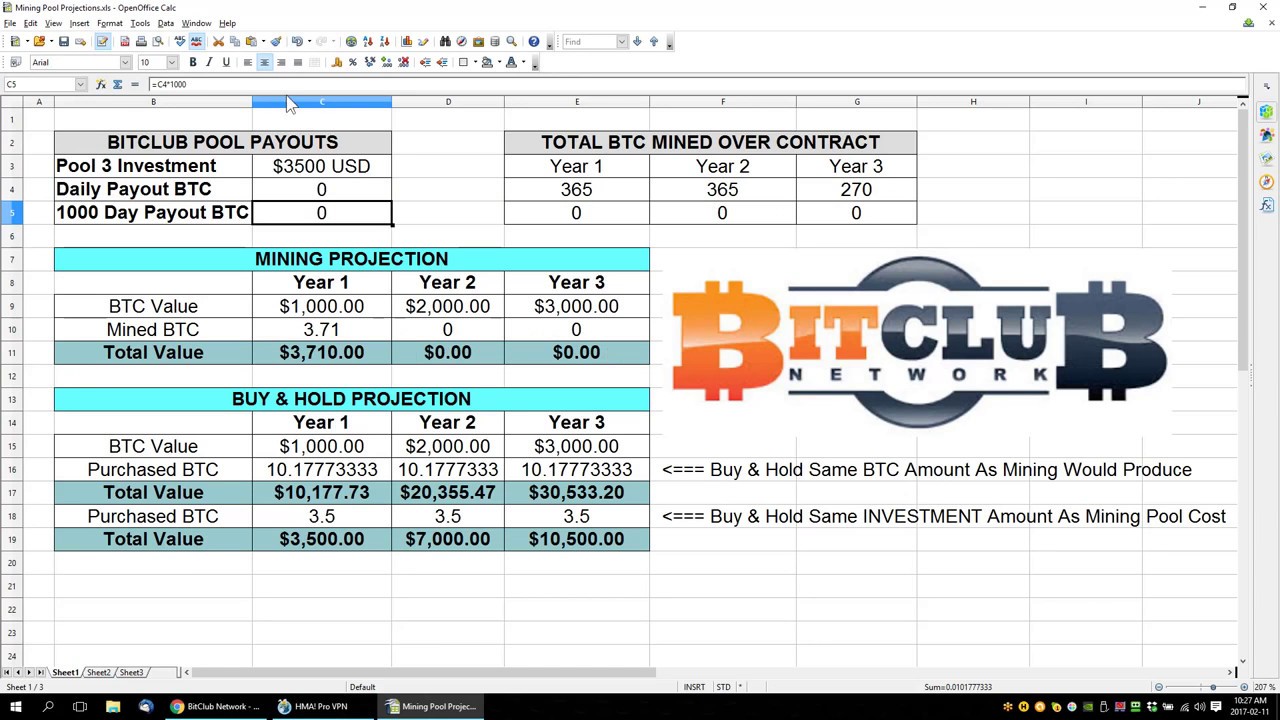The image size is (1280, 720).
Task: Expand the Open file dropdown arrow
Action: point(51,41)
